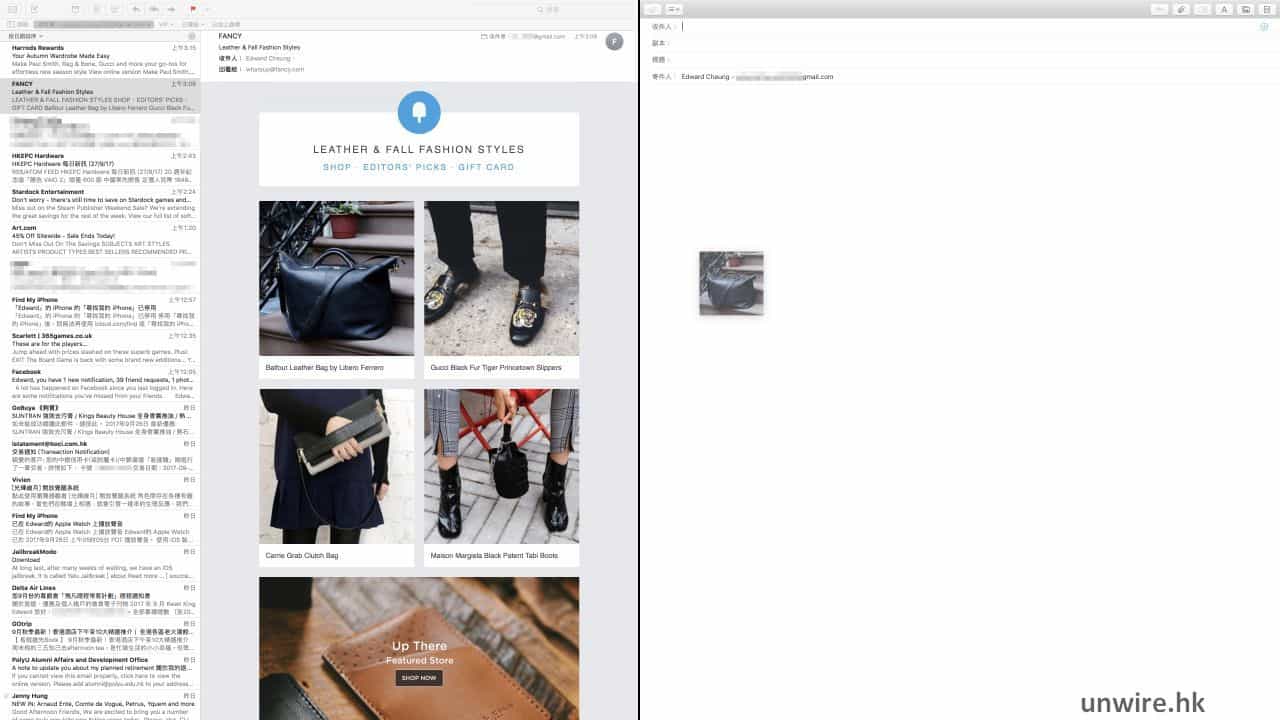Click the reply arrow in Mail toolbar
This screenshot has width=1280, height=720.
[136, 9]
